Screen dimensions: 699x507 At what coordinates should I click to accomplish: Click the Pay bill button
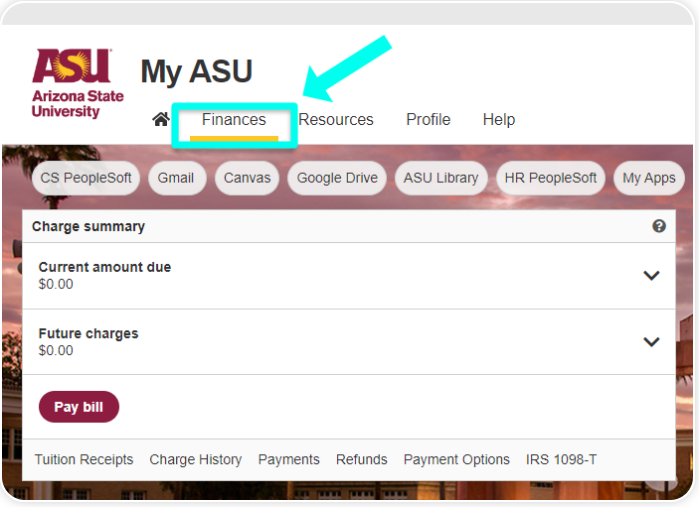(x=79, y=407)
